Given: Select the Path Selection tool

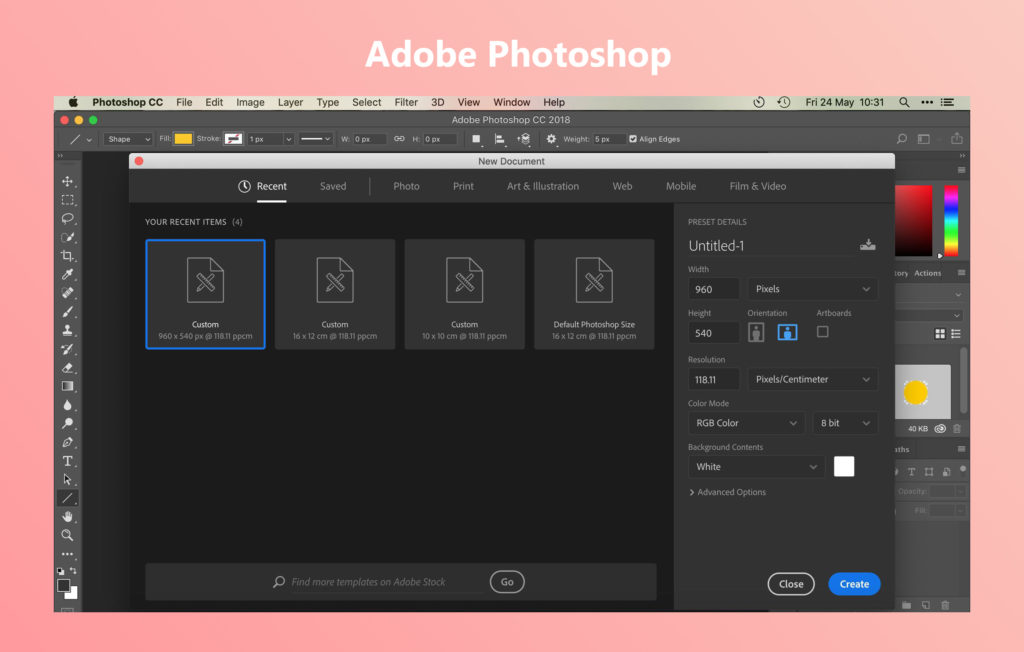Looking at the screenshot, I should point(67,480).
